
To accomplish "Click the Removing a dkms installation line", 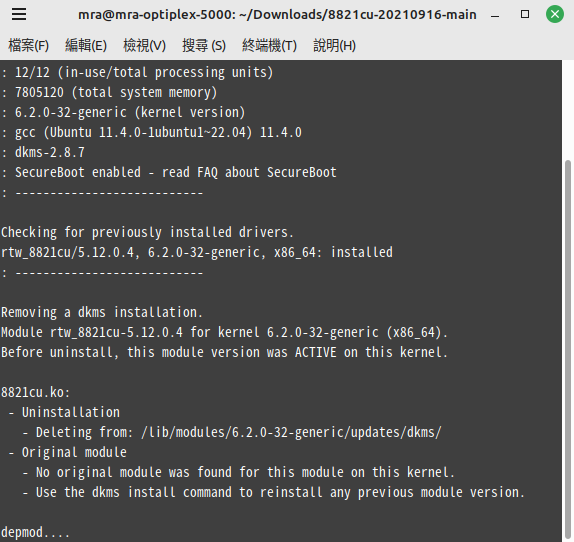I will 102,313.
